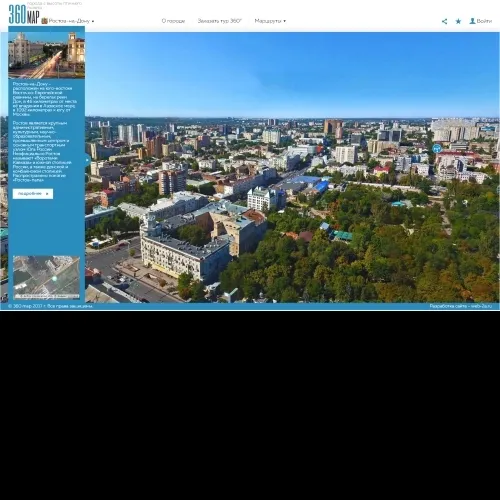Collapse the sidebar using the arrow tab
The image size is (500, 500).
click(x=87, y=161)
